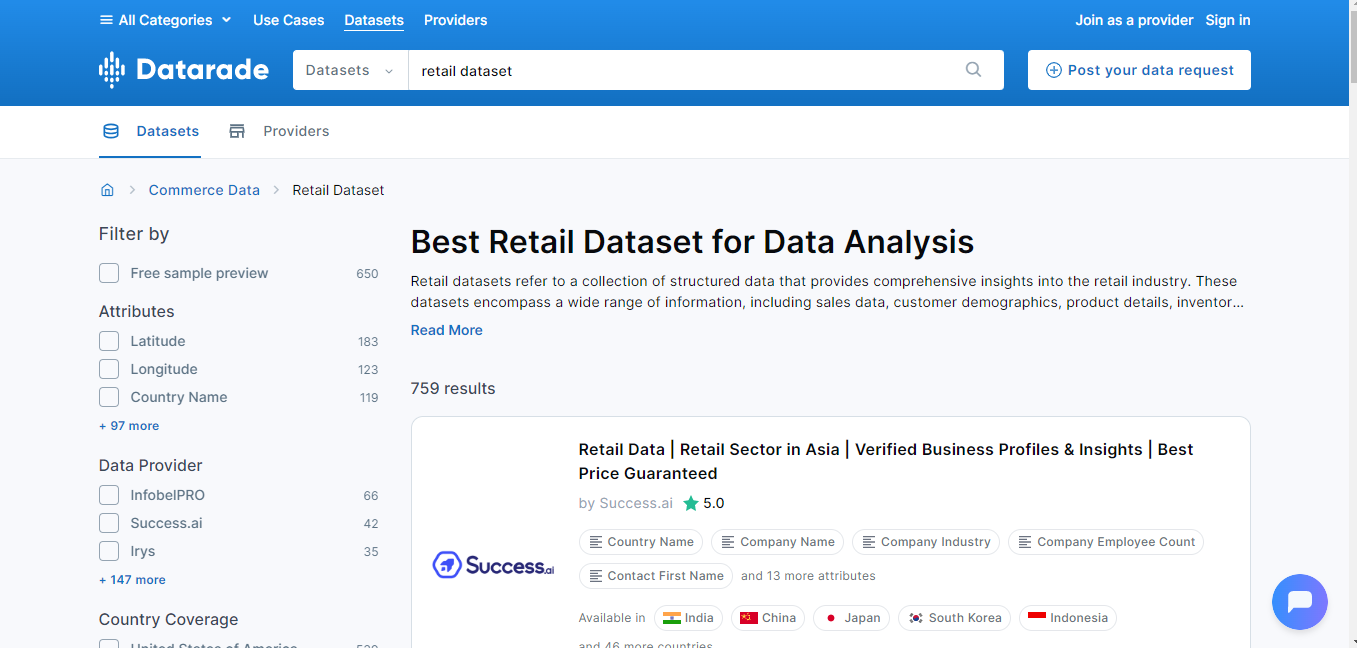Click the Success.ai logo on the dataset card

[492, 564]
